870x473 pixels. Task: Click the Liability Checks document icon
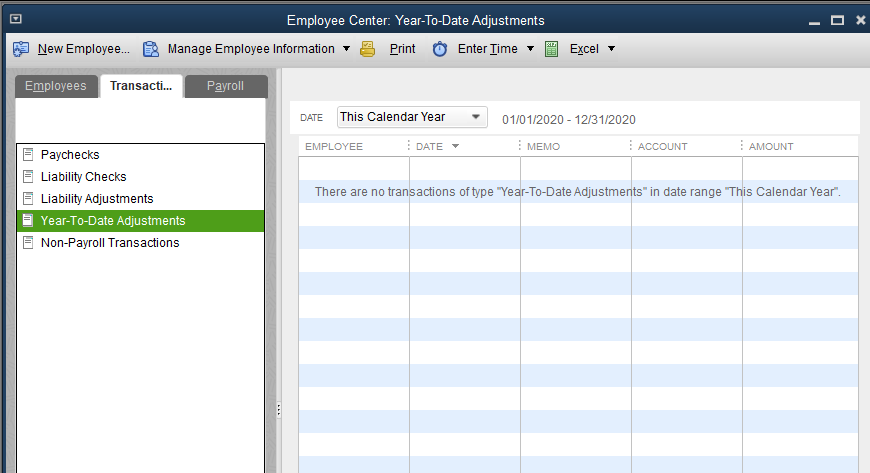coord(28,177)
